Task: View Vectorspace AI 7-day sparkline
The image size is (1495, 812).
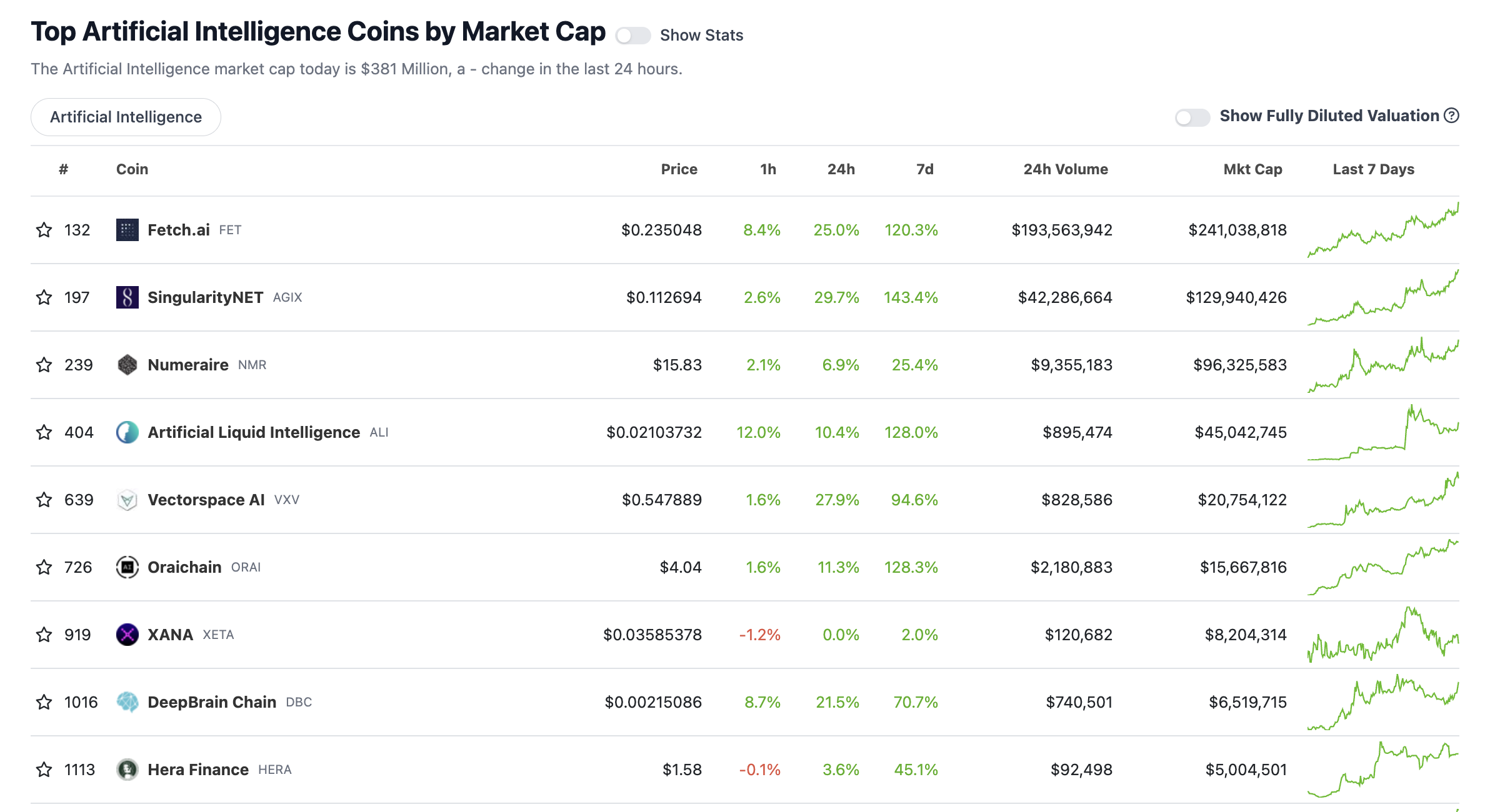Action: tap(1383, 500)
